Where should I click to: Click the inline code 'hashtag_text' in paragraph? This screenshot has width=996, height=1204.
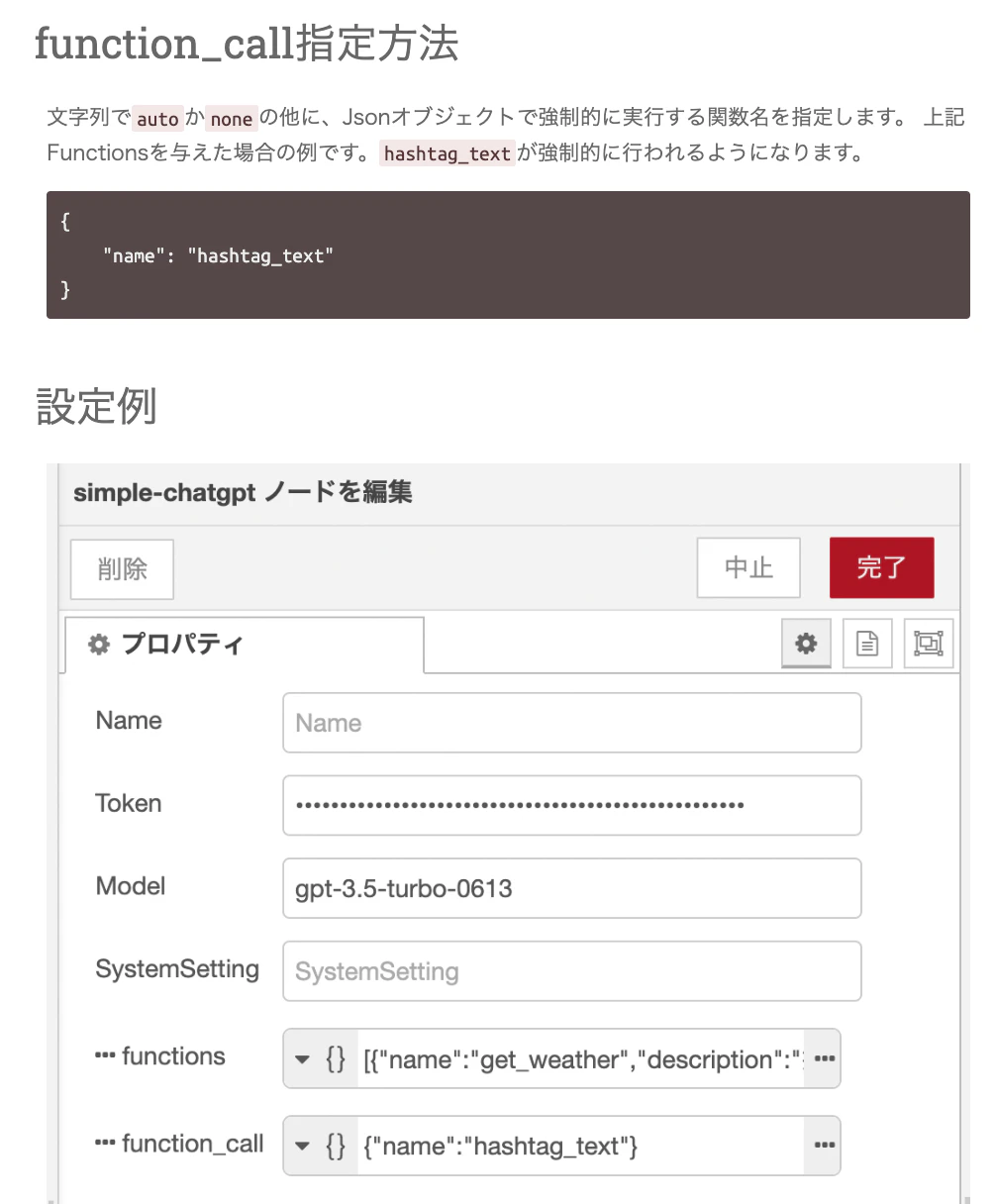point(447,153)
